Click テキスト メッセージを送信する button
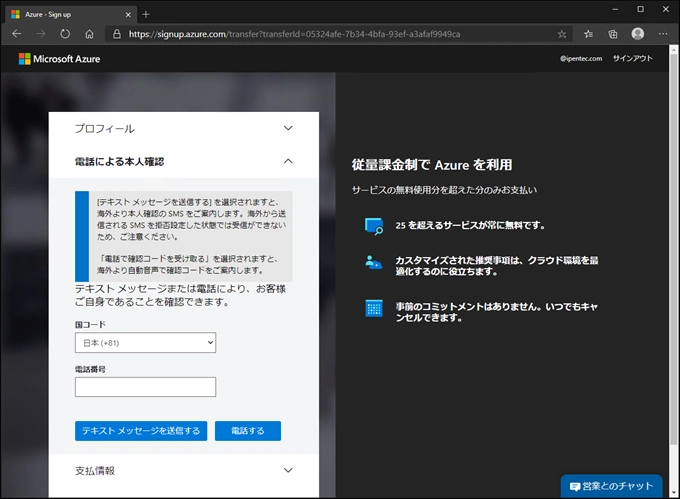The width and height of the screenshot is (680, 499). 141,431
